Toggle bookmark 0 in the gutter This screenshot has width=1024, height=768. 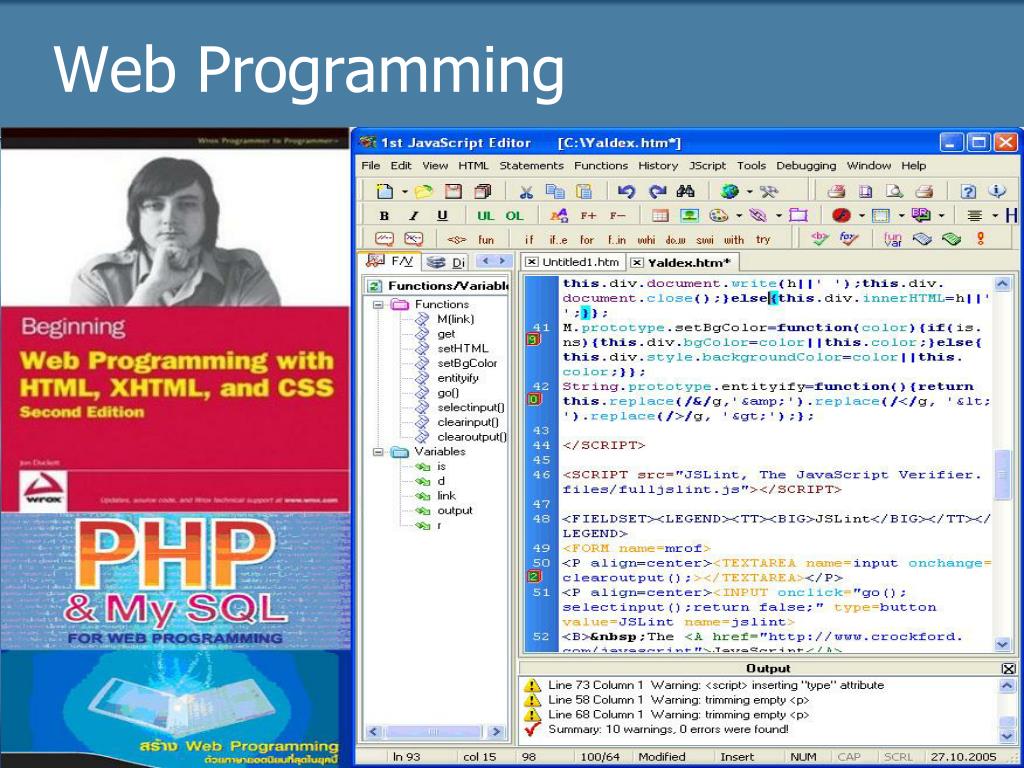(534, 399)
